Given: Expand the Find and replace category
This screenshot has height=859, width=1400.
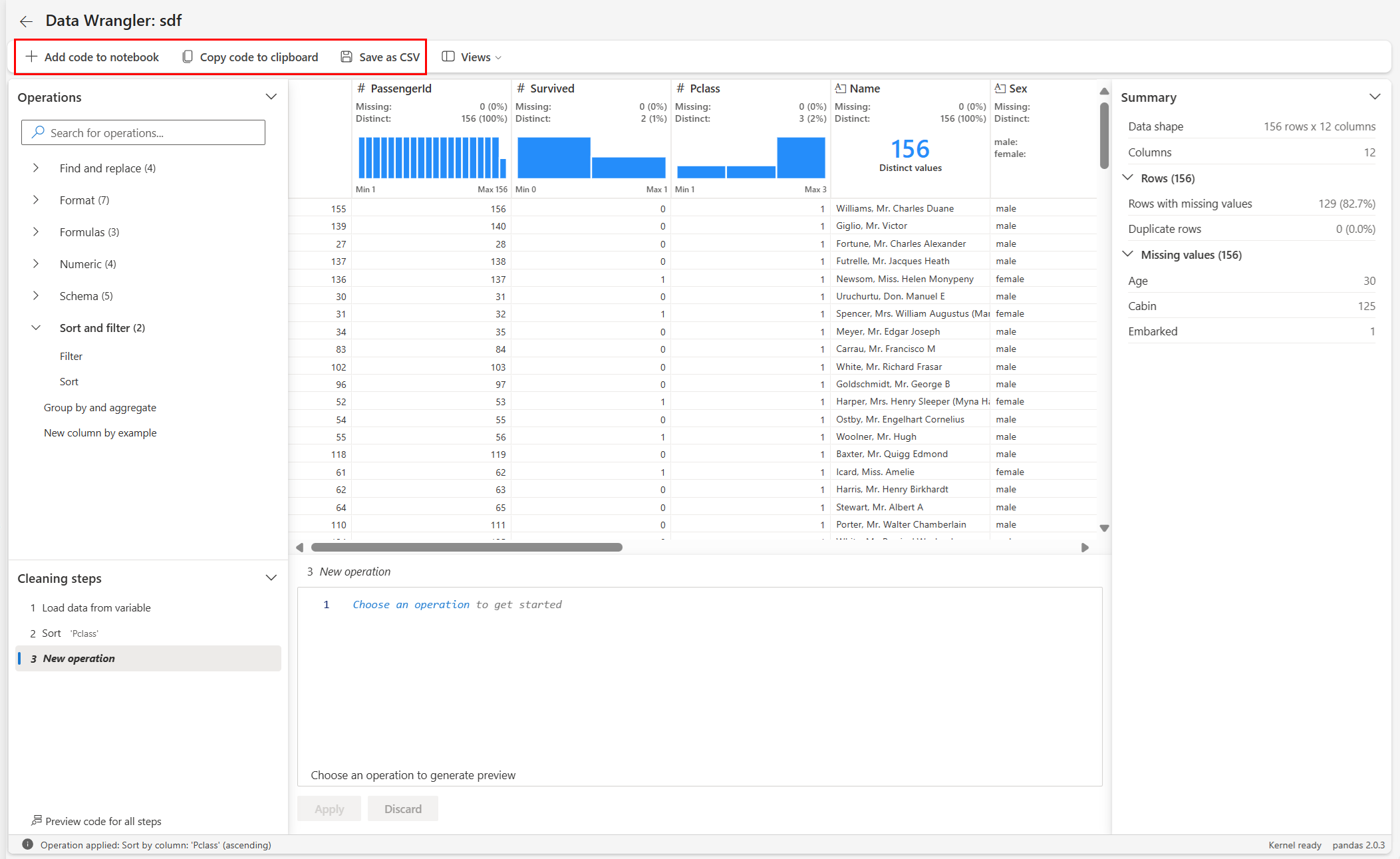Looking at the screenshot, I should tap(37, 168).
